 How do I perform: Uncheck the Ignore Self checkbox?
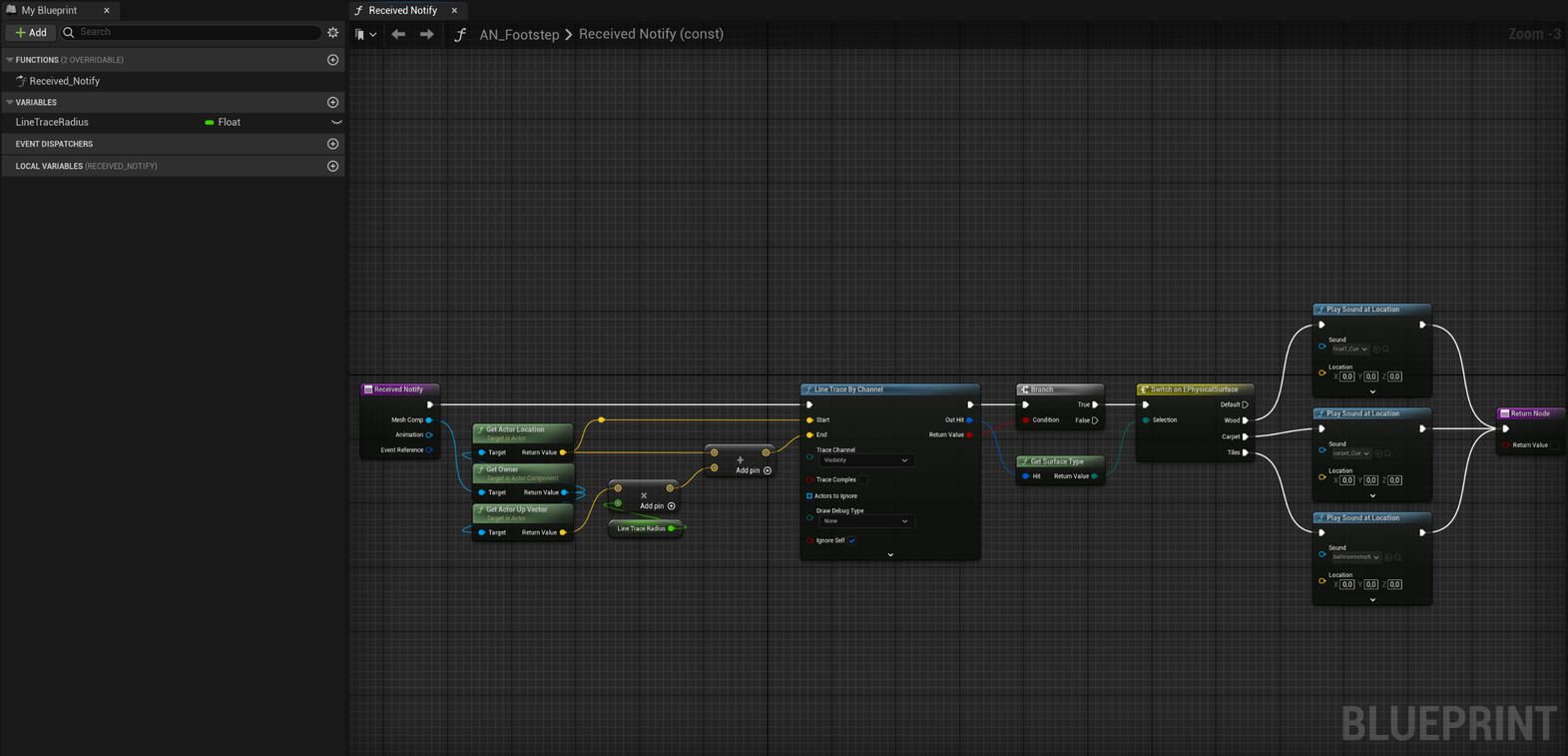(851, 541)
